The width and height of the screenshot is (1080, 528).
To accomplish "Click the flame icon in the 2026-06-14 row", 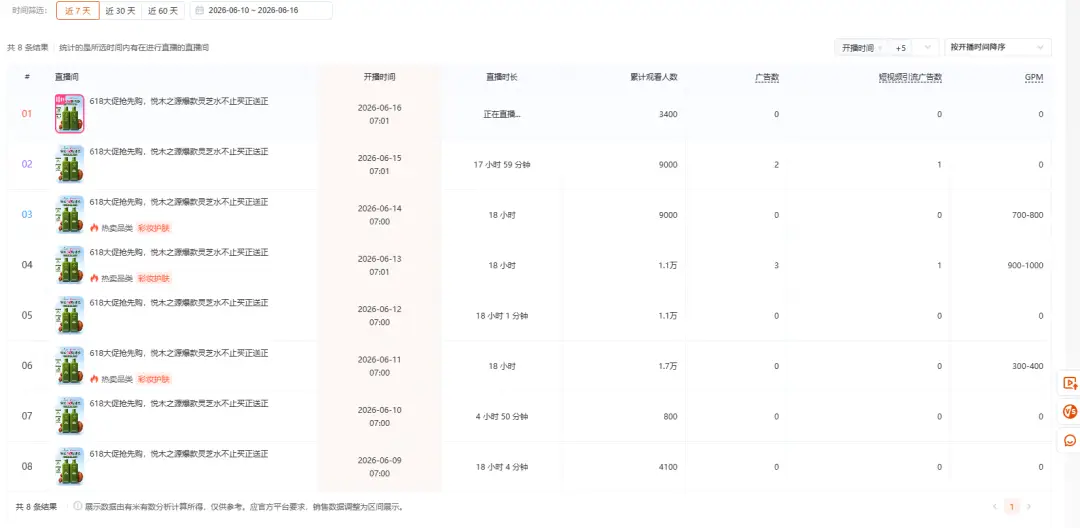I will click(x=94, y=227).
